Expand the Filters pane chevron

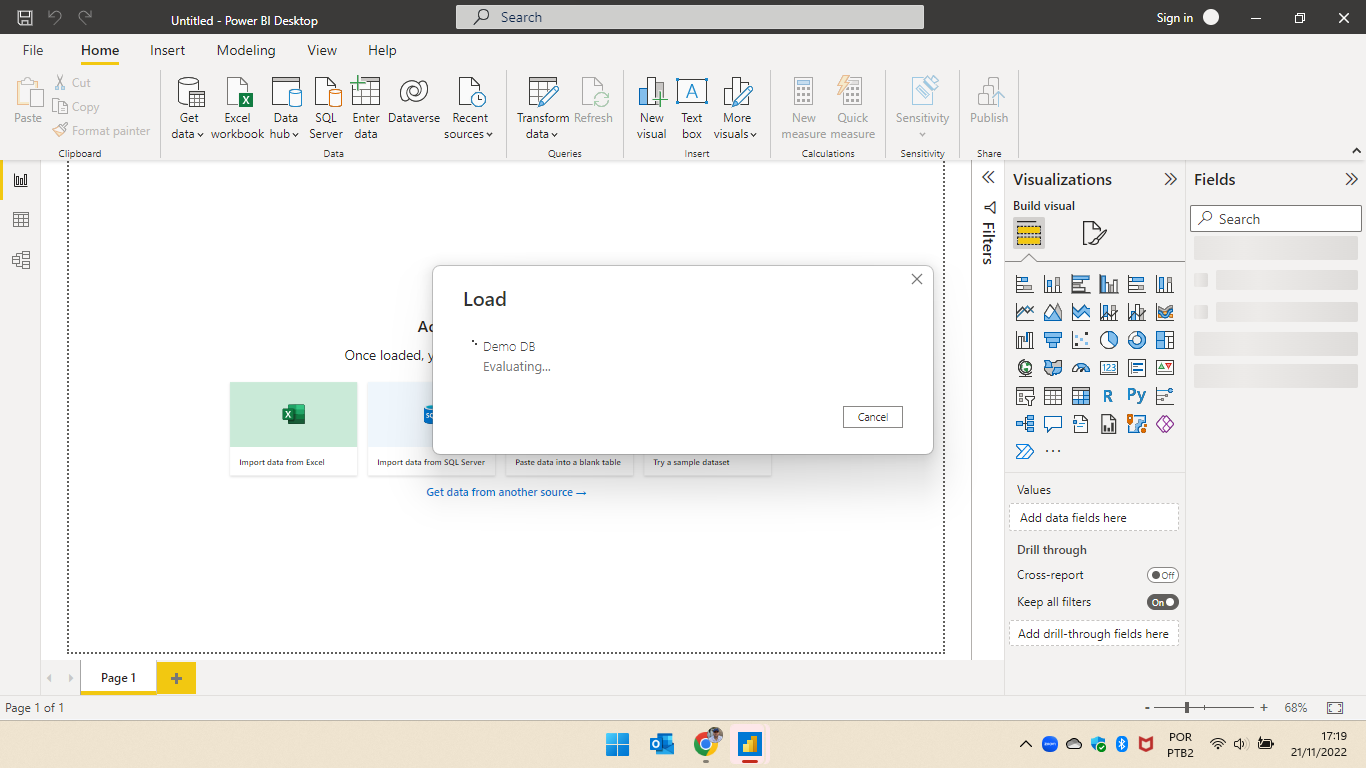point(988,178)
